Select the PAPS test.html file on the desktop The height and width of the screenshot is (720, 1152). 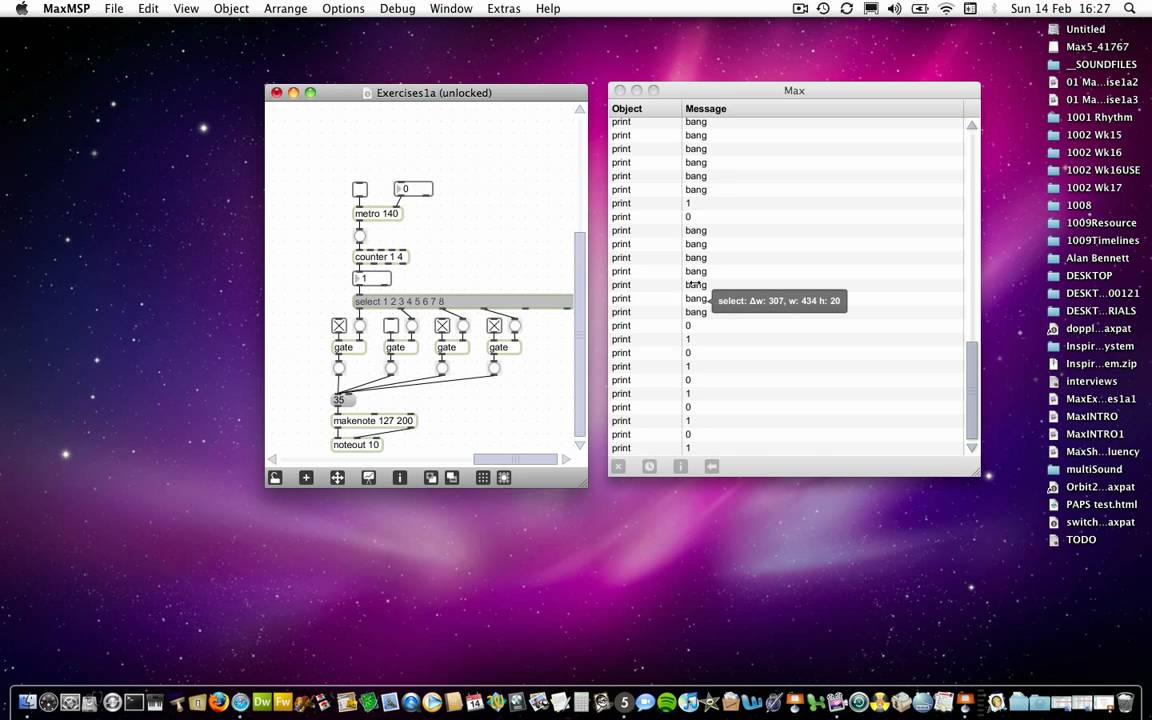click(x=1101, y=505)
